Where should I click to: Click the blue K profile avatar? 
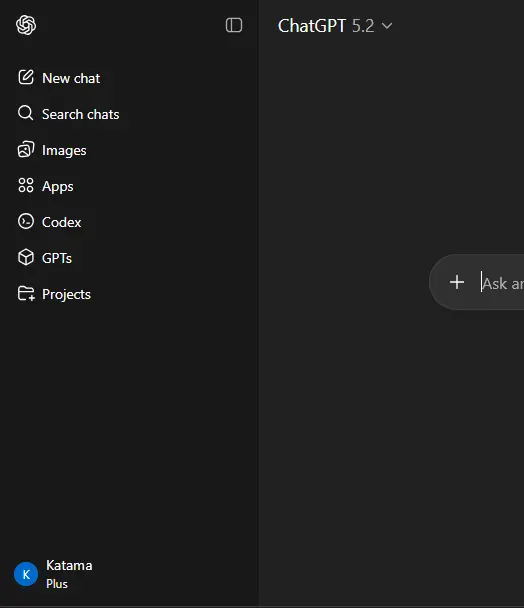click(x=26, y=574)
